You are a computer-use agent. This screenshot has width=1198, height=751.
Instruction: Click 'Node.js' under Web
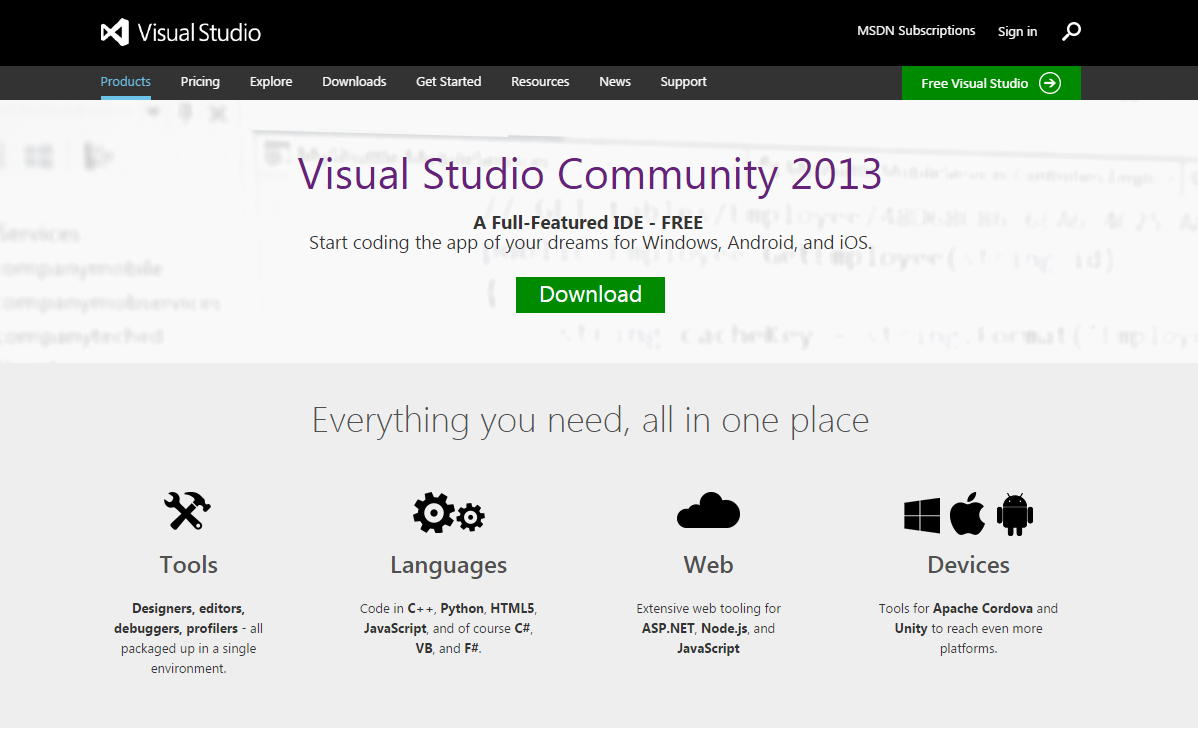point(724,629)
